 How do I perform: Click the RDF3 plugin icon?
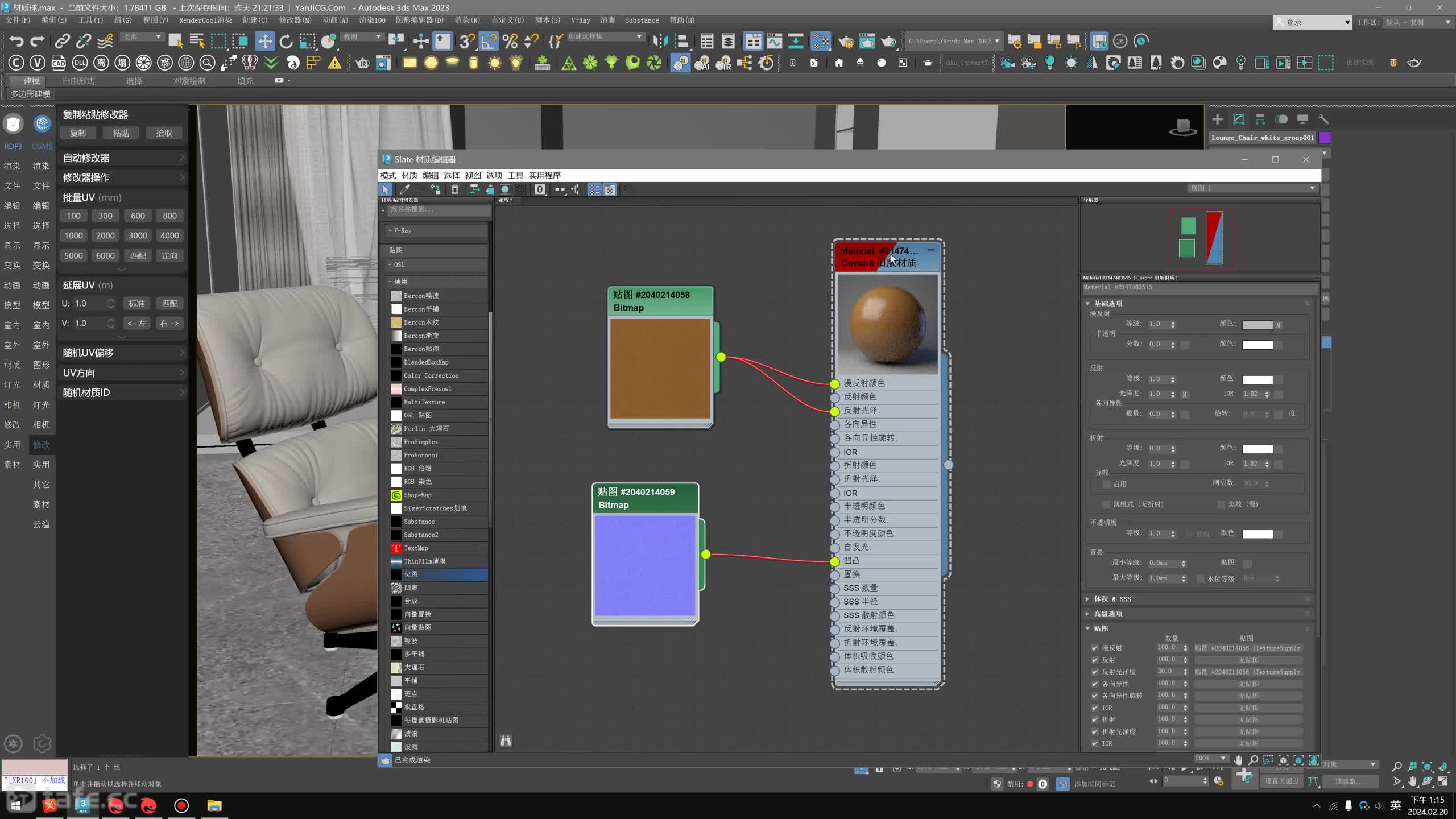click(x=13, y=123)
